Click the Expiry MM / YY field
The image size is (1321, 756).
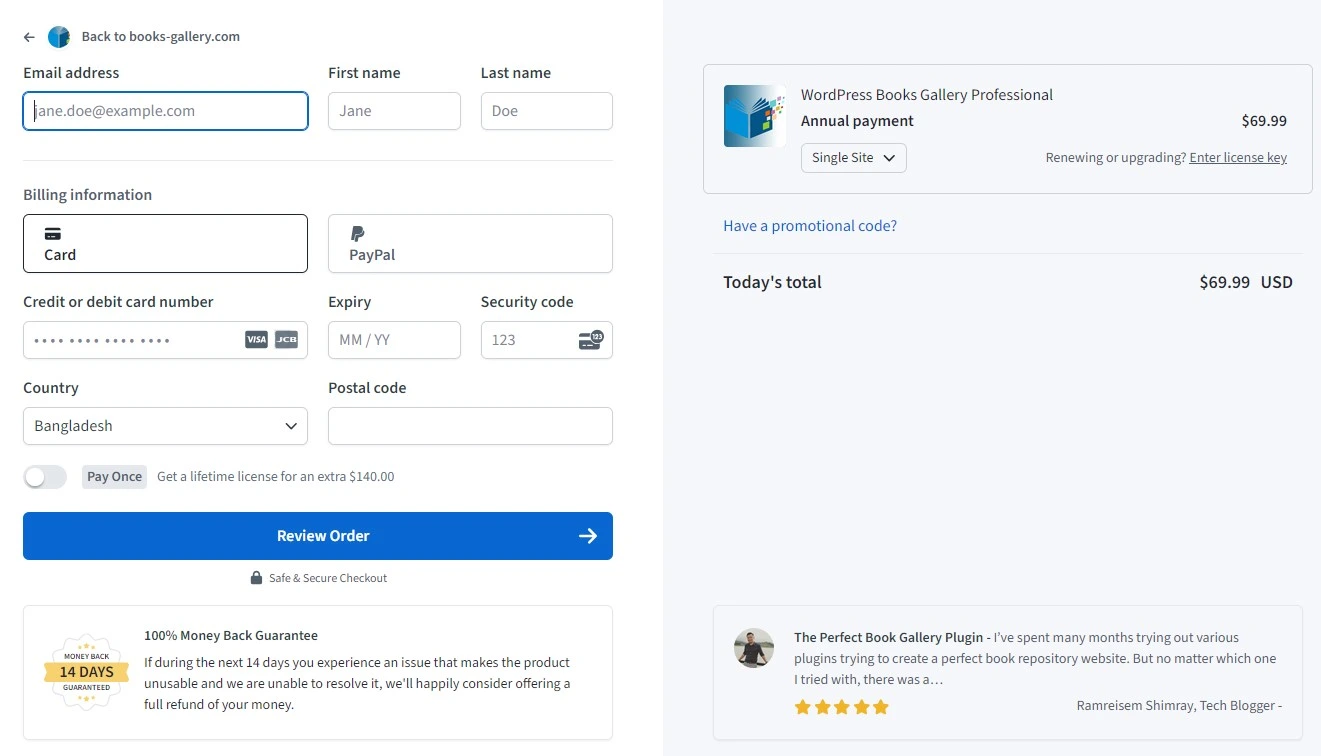pyautogui.click(x=394, y=340)
